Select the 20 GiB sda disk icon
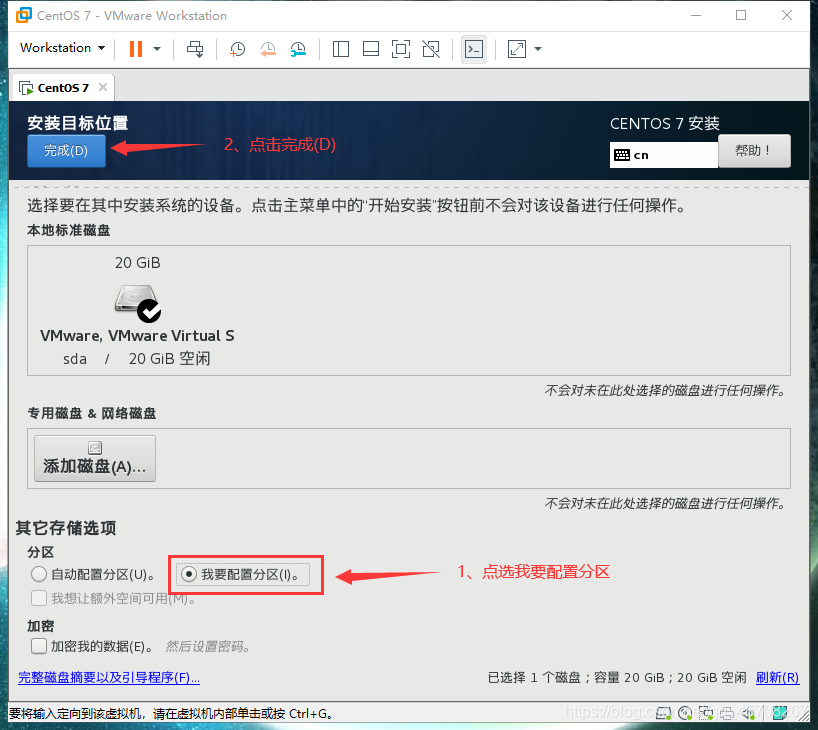This screenshot has width=818, height=730. point(137,303)
